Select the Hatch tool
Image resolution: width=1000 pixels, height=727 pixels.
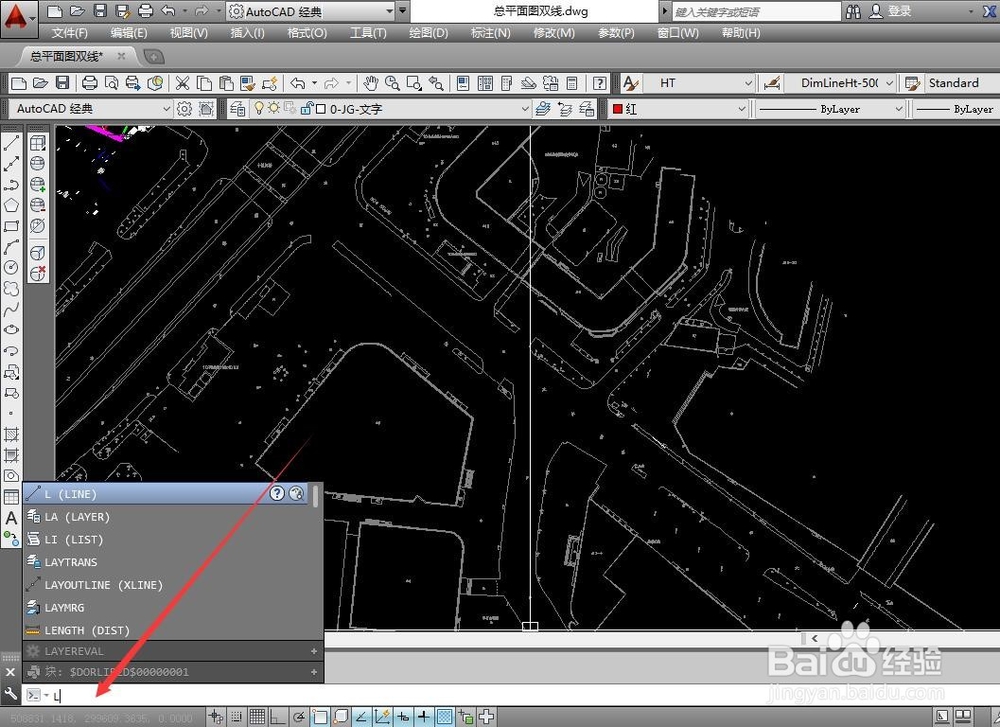click(11, 434)
